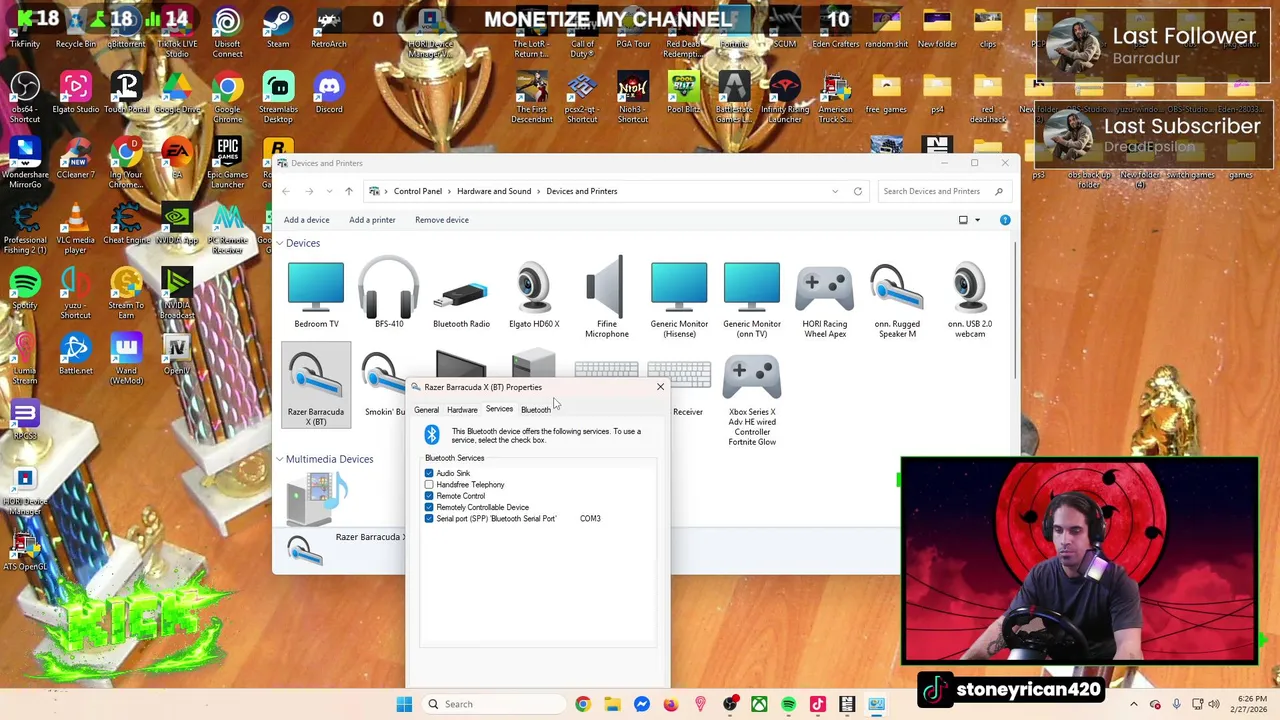Click the COM3 port value

590,519
